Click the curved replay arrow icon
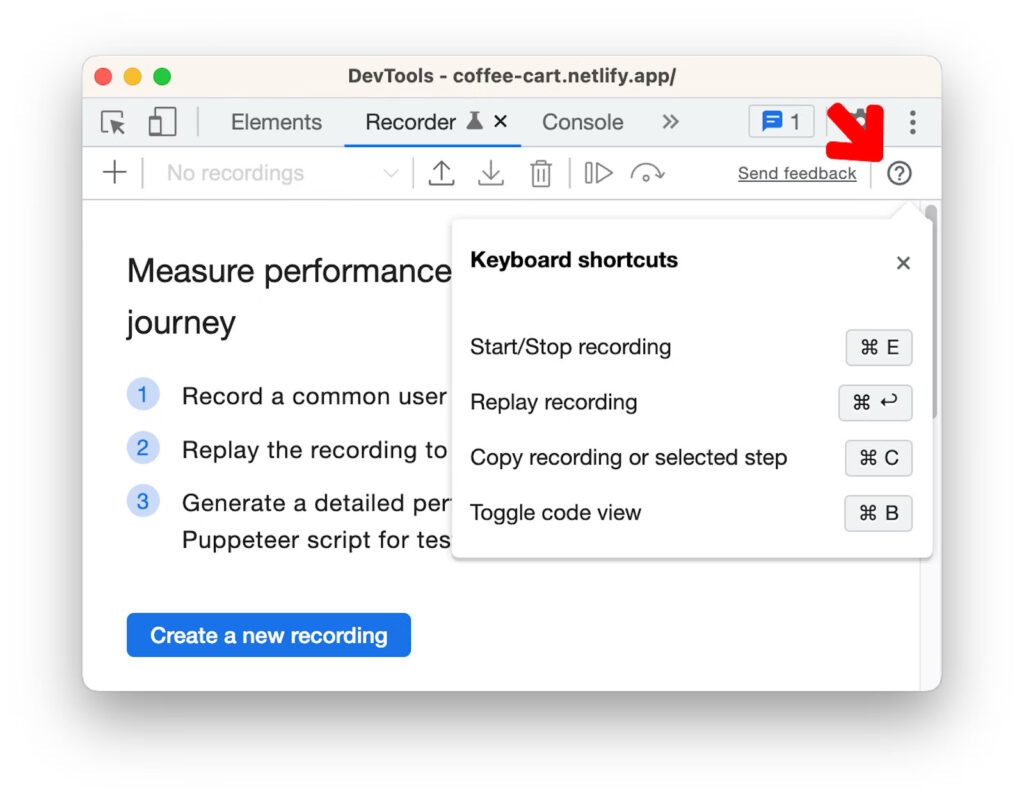The image size is (1024, 800). [x=648, y=172]
